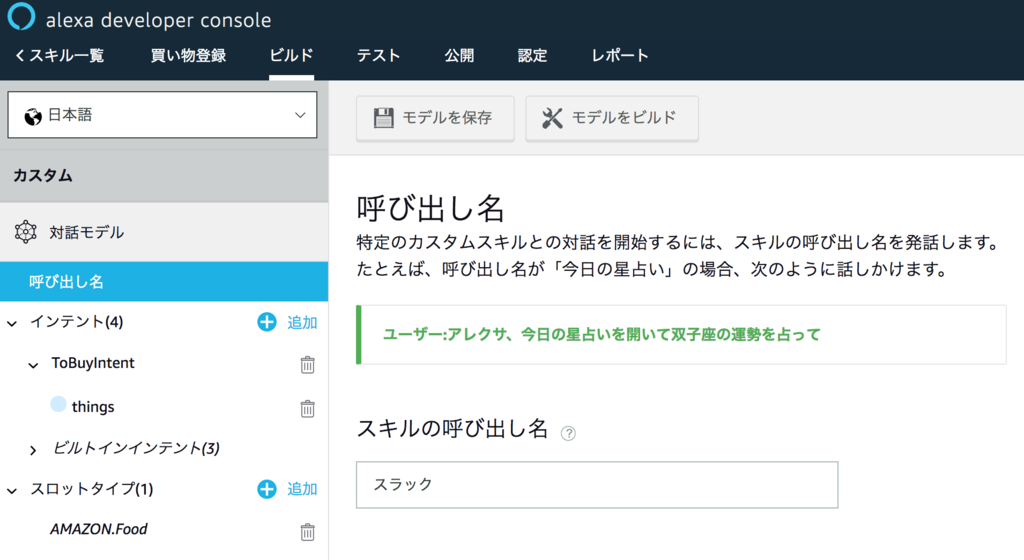Delete the things slot with trash icon
The width and height of the screenshot is (1024, 560).
pyautogui.click(x=308, y=409)
